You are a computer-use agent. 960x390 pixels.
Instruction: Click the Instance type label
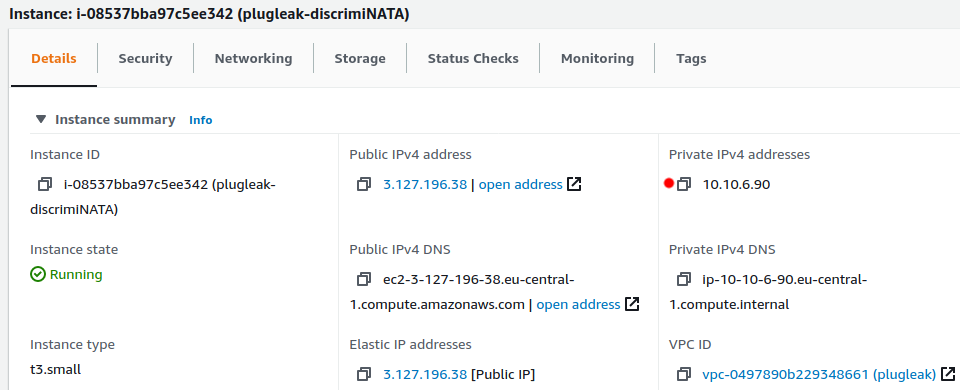point(72,345)
